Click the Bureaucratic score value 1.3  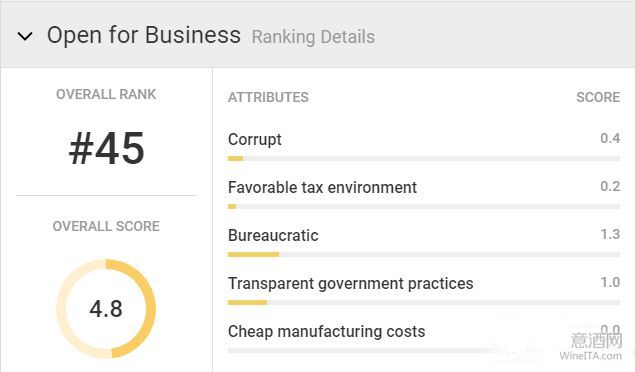coord(610,234)
